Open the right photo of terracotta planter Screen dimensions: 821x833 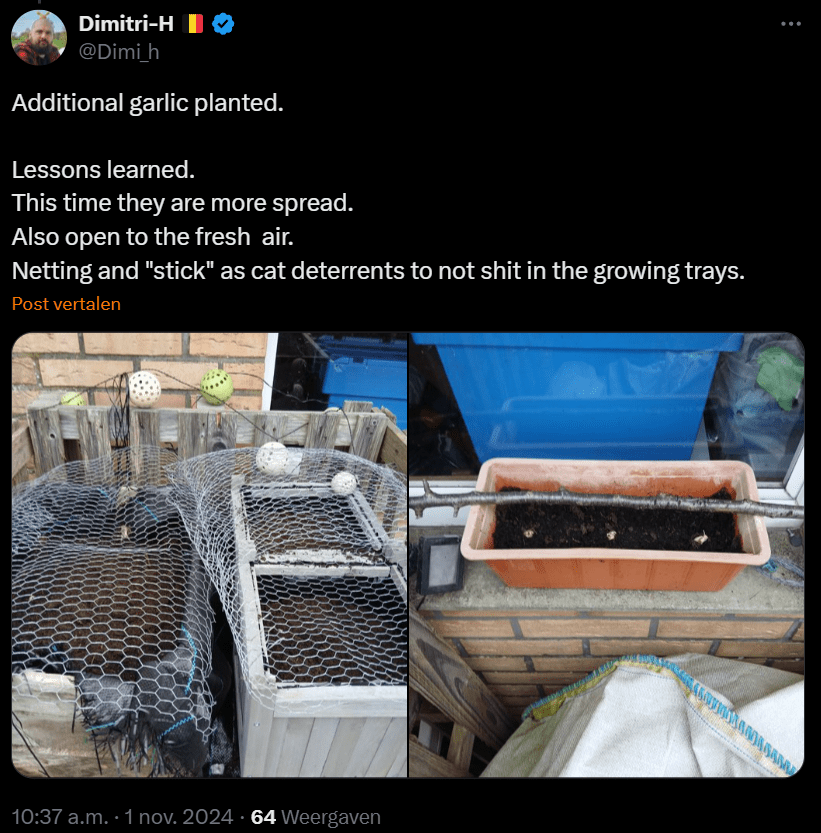pos(607,555)
